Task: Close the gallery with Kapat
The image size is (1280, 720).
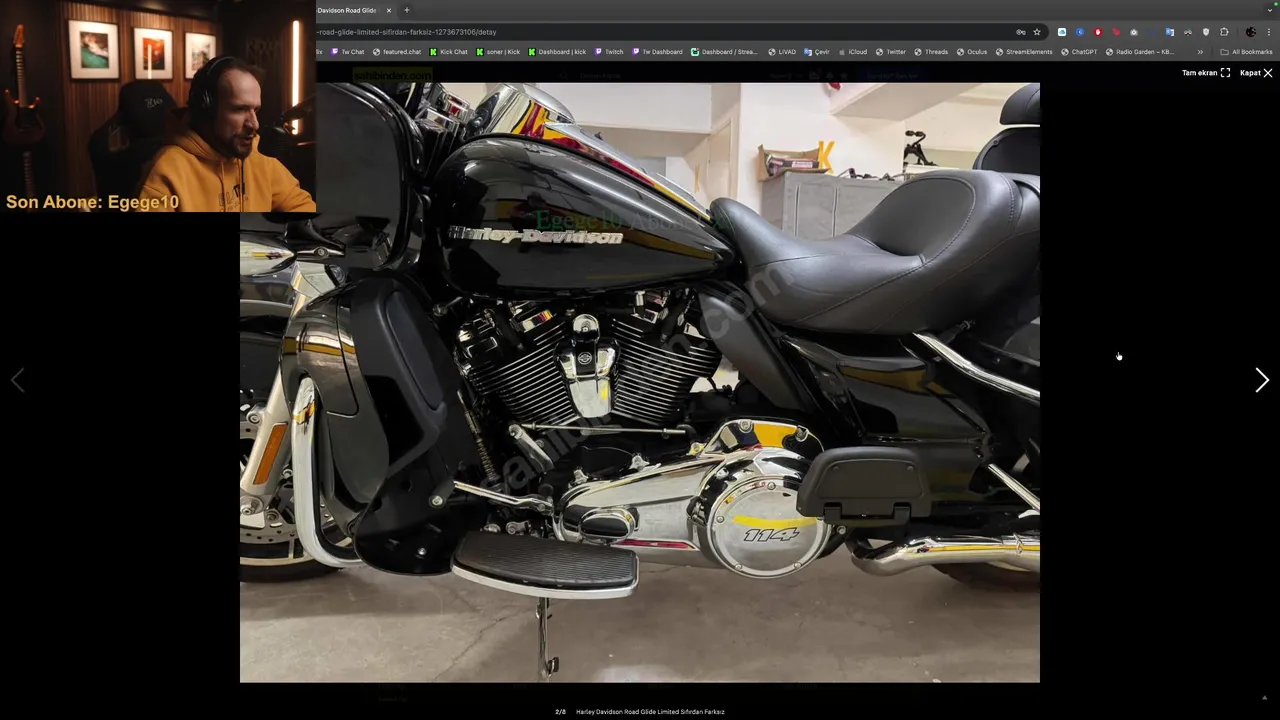Action: pos(1256,73)
